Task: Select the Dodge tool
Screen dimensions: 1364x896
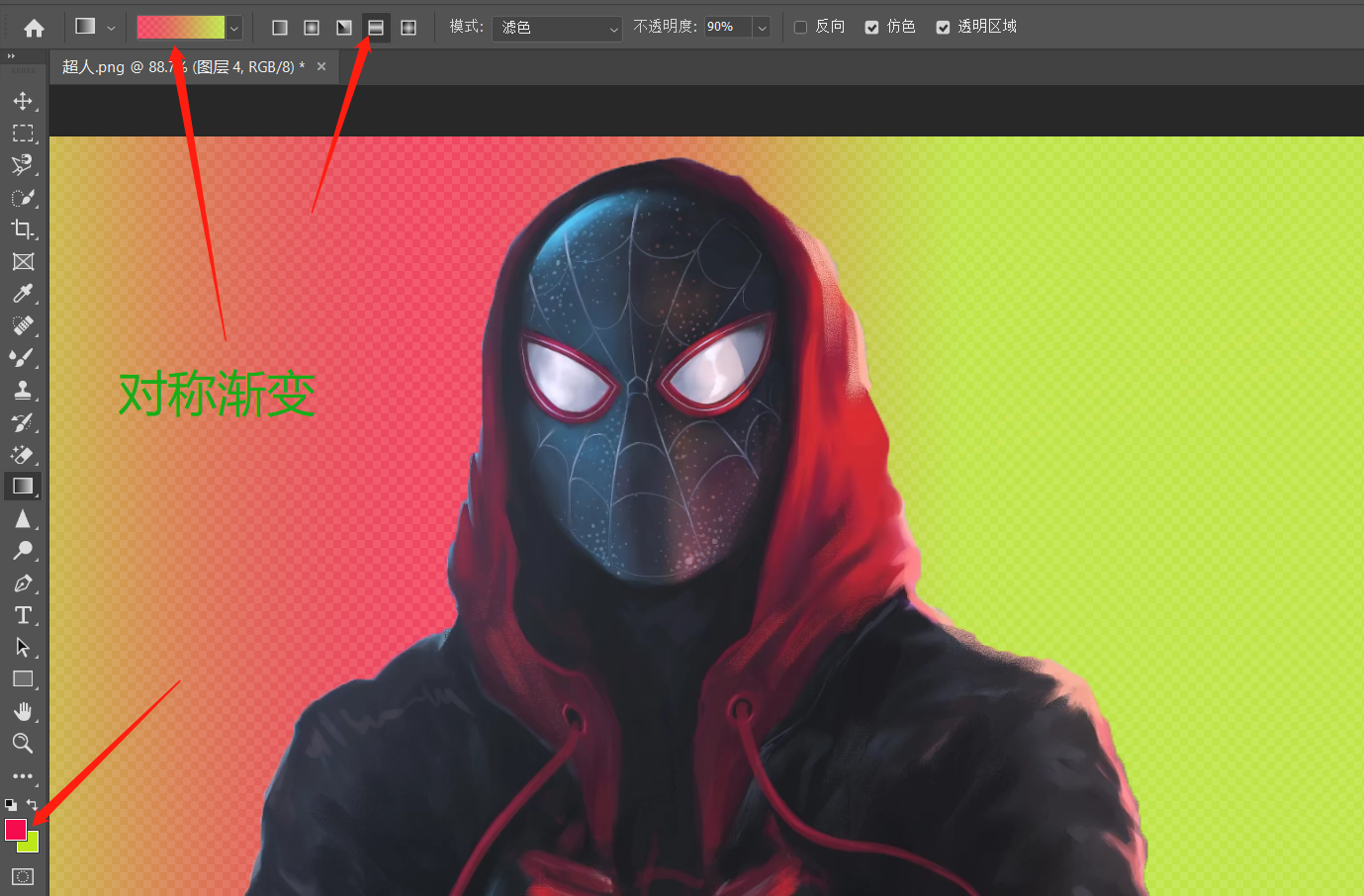Action: [23, 551]
